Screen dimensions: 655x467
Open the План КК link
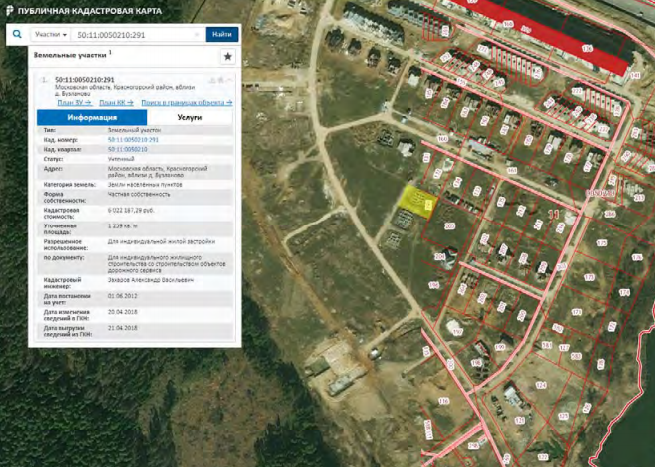point(115,102)
